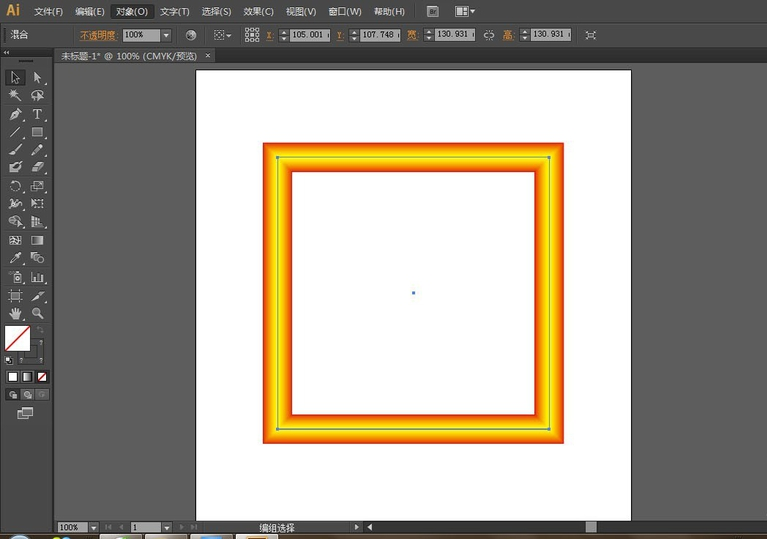
Task: Select the Line Segment tool
Action: point(15,132)
